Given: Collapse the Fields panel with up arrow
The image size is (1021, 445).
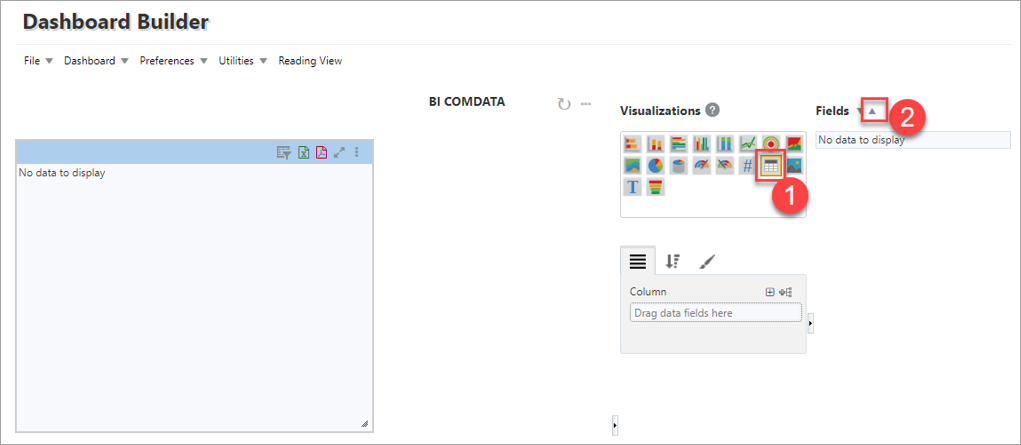Looking at the screenshot, I should [873, 111].
